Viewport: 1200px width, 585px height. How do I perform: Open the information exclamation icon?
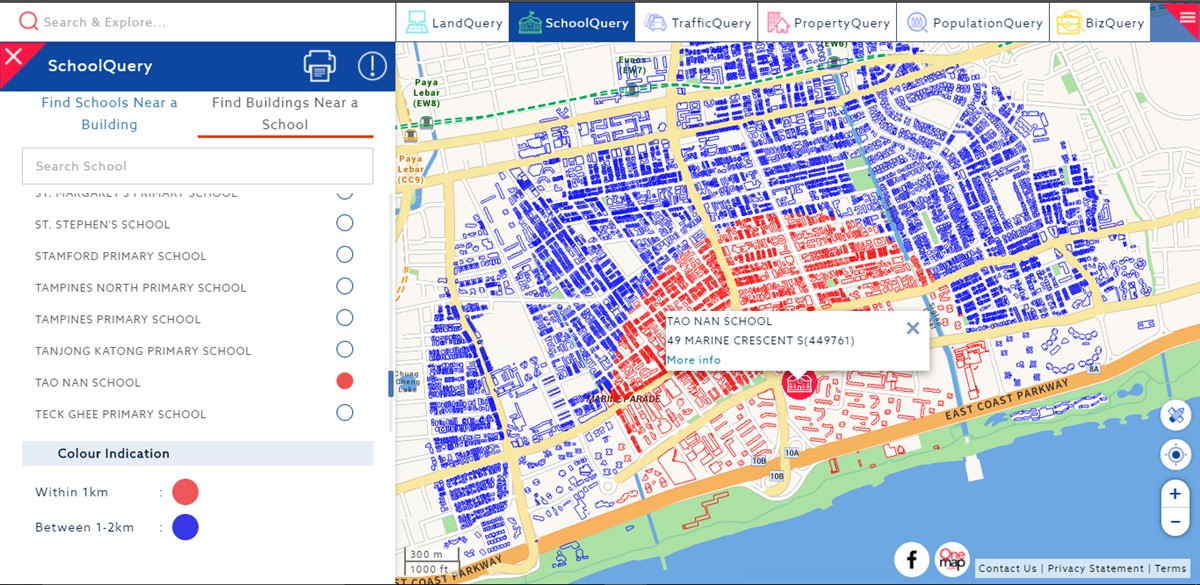click(x=372, y=67)
